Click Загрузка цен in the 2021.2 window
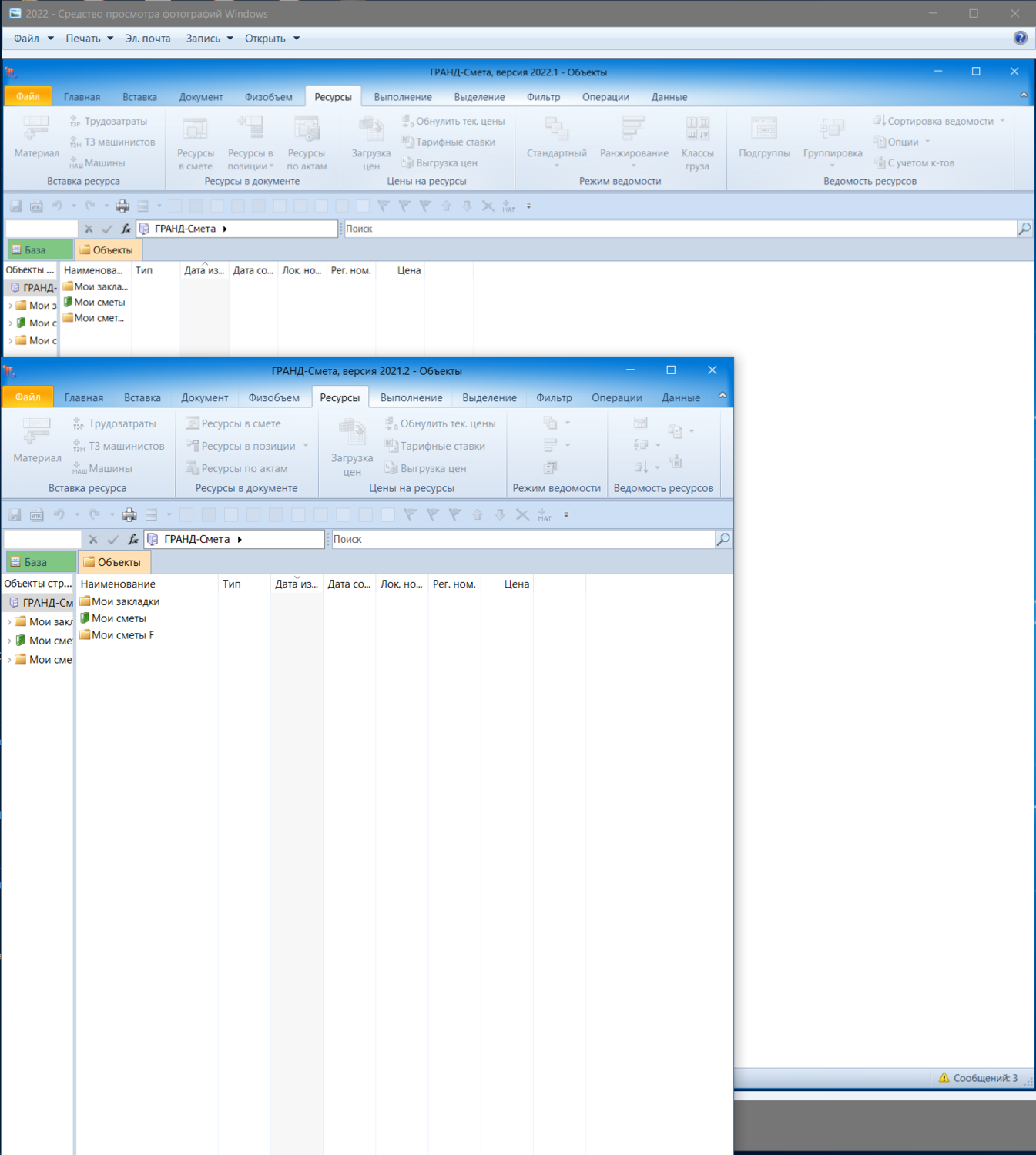Screen dimensions: 1036x1155 tap(352, 447)
